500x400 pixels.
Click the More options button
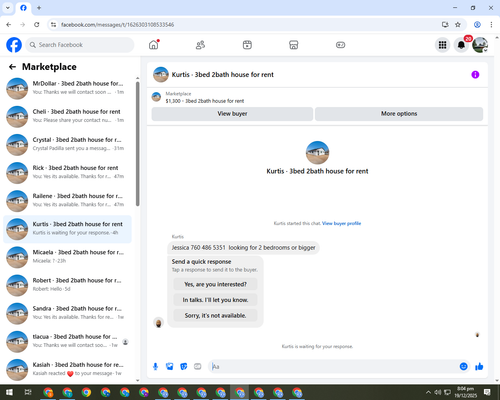coord(399,114)
